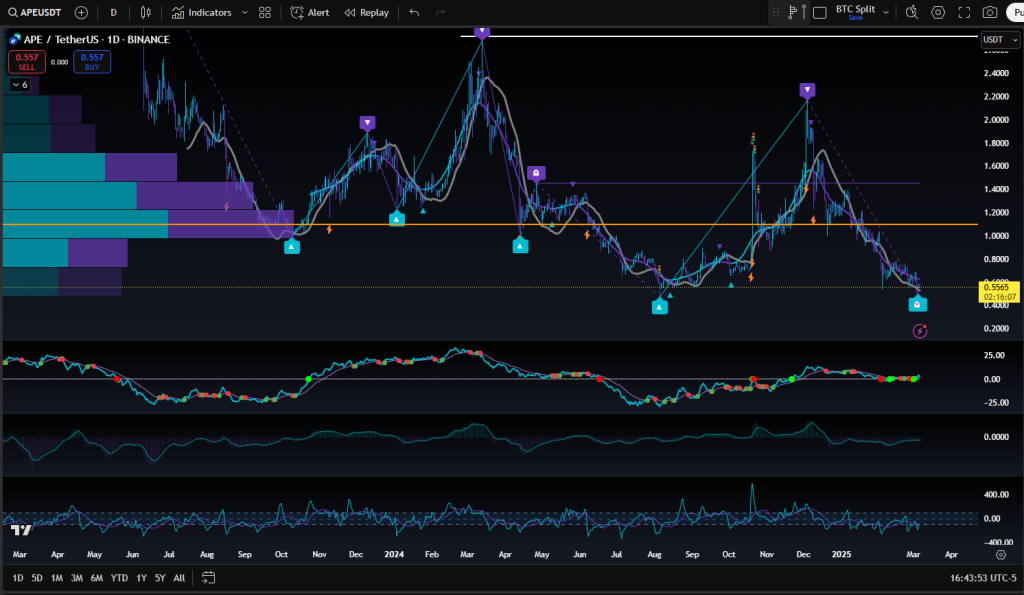Collapse the 6 indicators legend chevron
Screen dimensions: 1024x595
click(20, 85)
